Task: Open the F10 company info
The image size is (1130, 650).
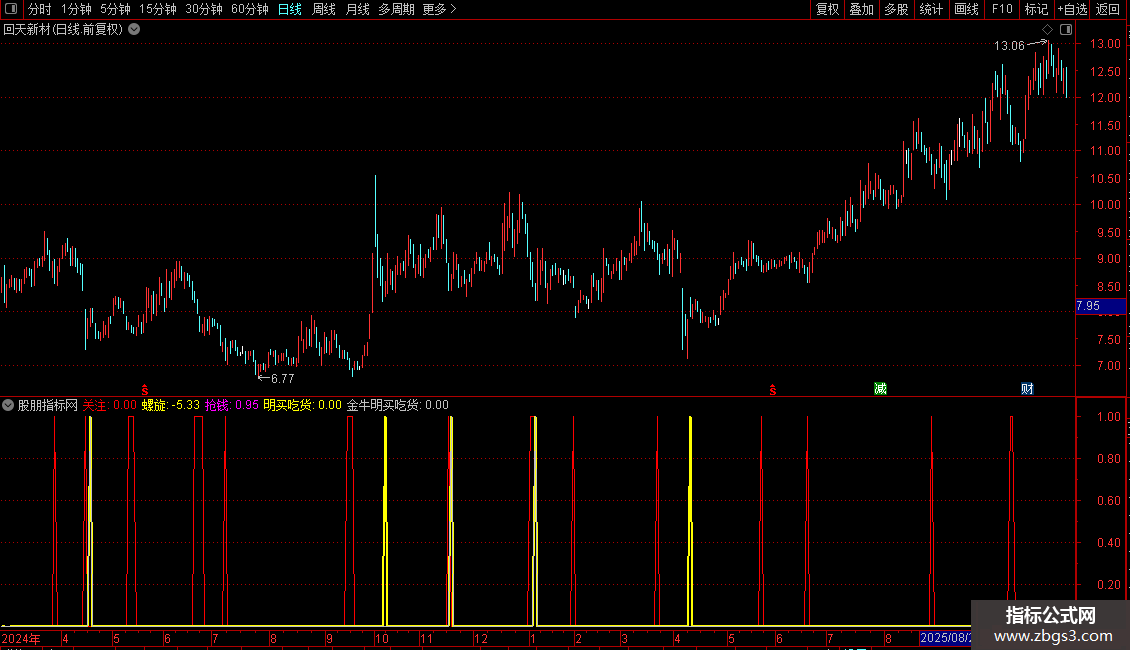Action: click(x=1002, y=9)
